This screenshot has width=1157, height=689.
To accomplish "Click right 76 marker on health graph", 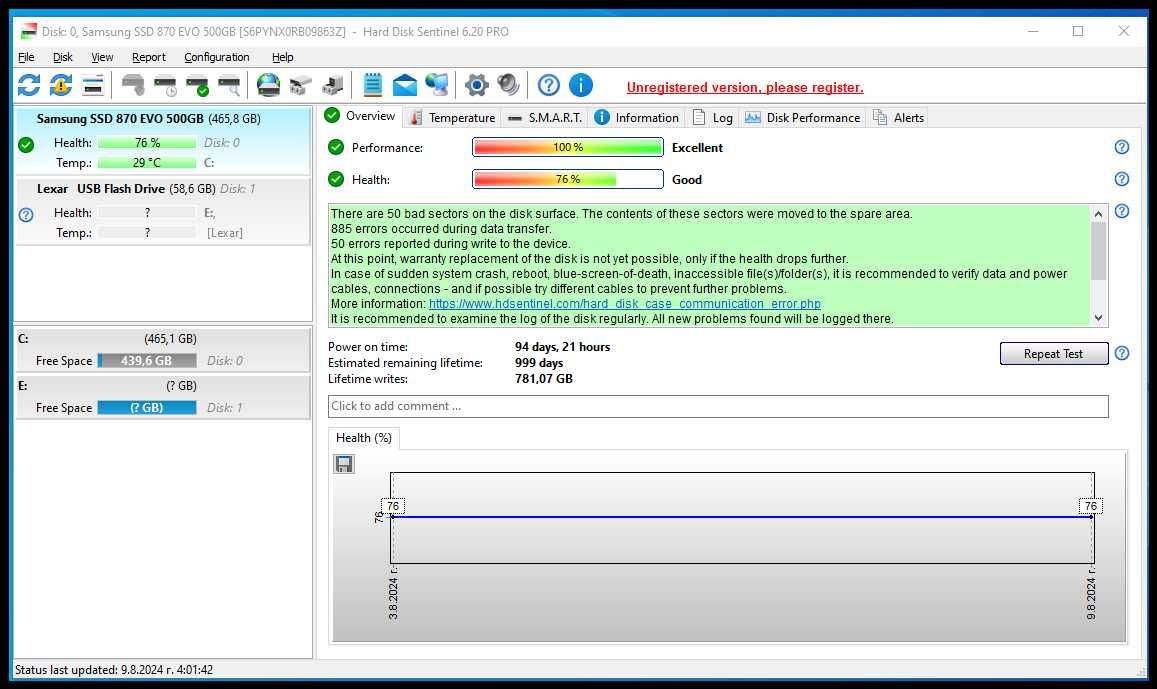I will [x=1091, y=506].
